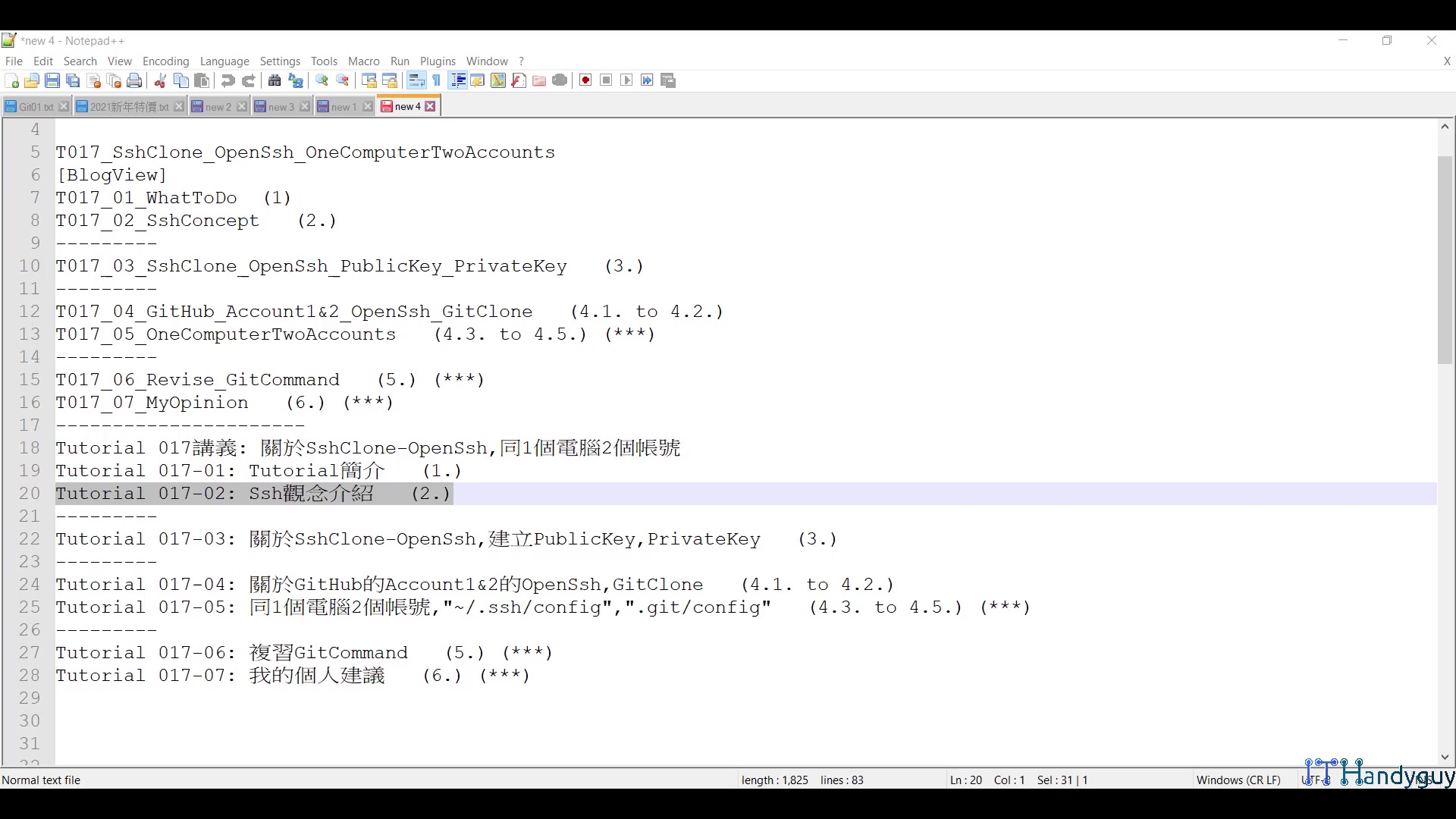Screen dimensions: 1456x819
Task: Click the Print toolbar icon
Action: tap(135, 80)
